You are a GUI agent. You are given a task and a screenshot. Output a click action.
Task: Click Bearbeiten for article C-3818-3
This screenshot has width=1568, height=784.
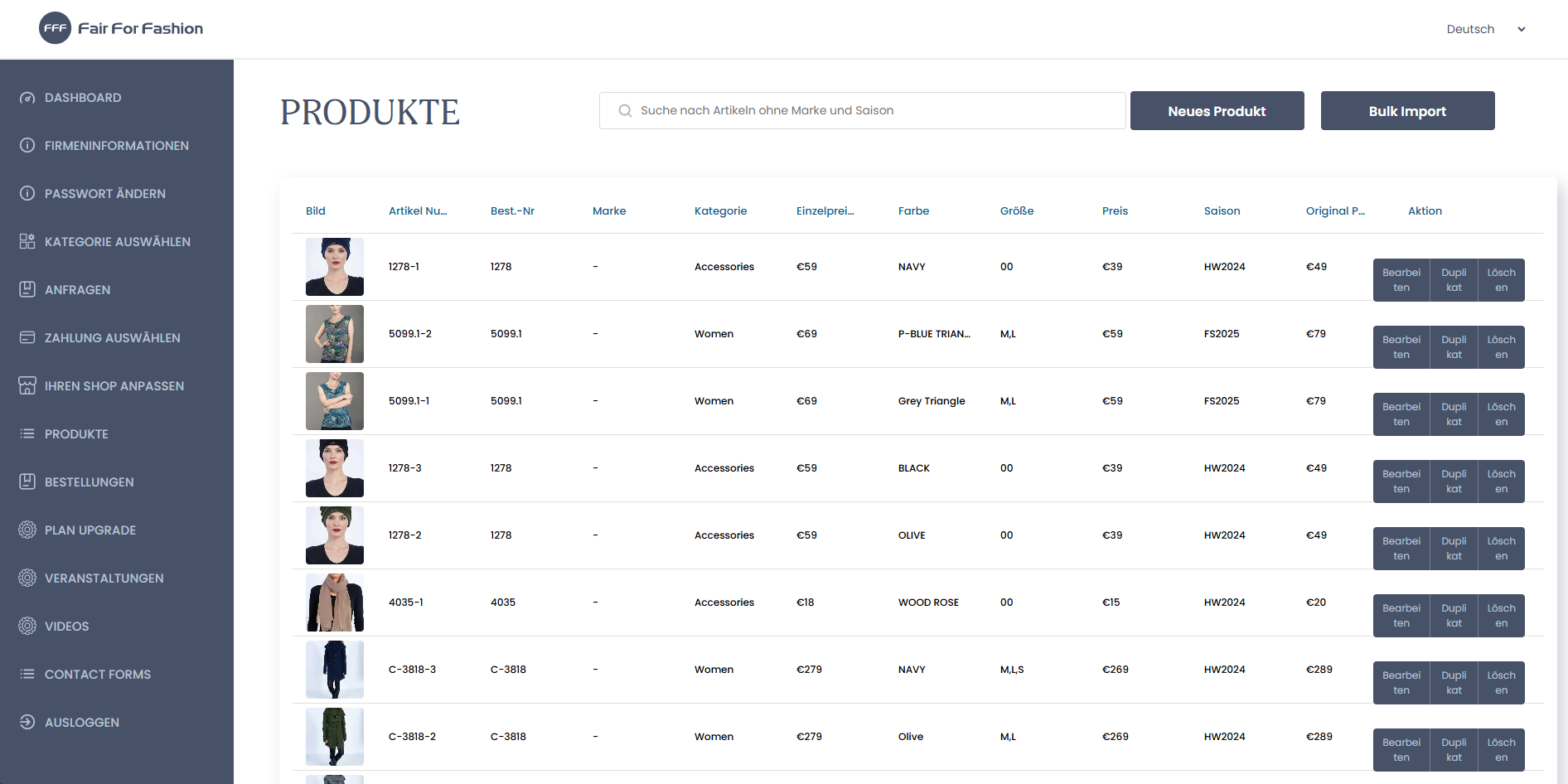(x=1401, y=683)
